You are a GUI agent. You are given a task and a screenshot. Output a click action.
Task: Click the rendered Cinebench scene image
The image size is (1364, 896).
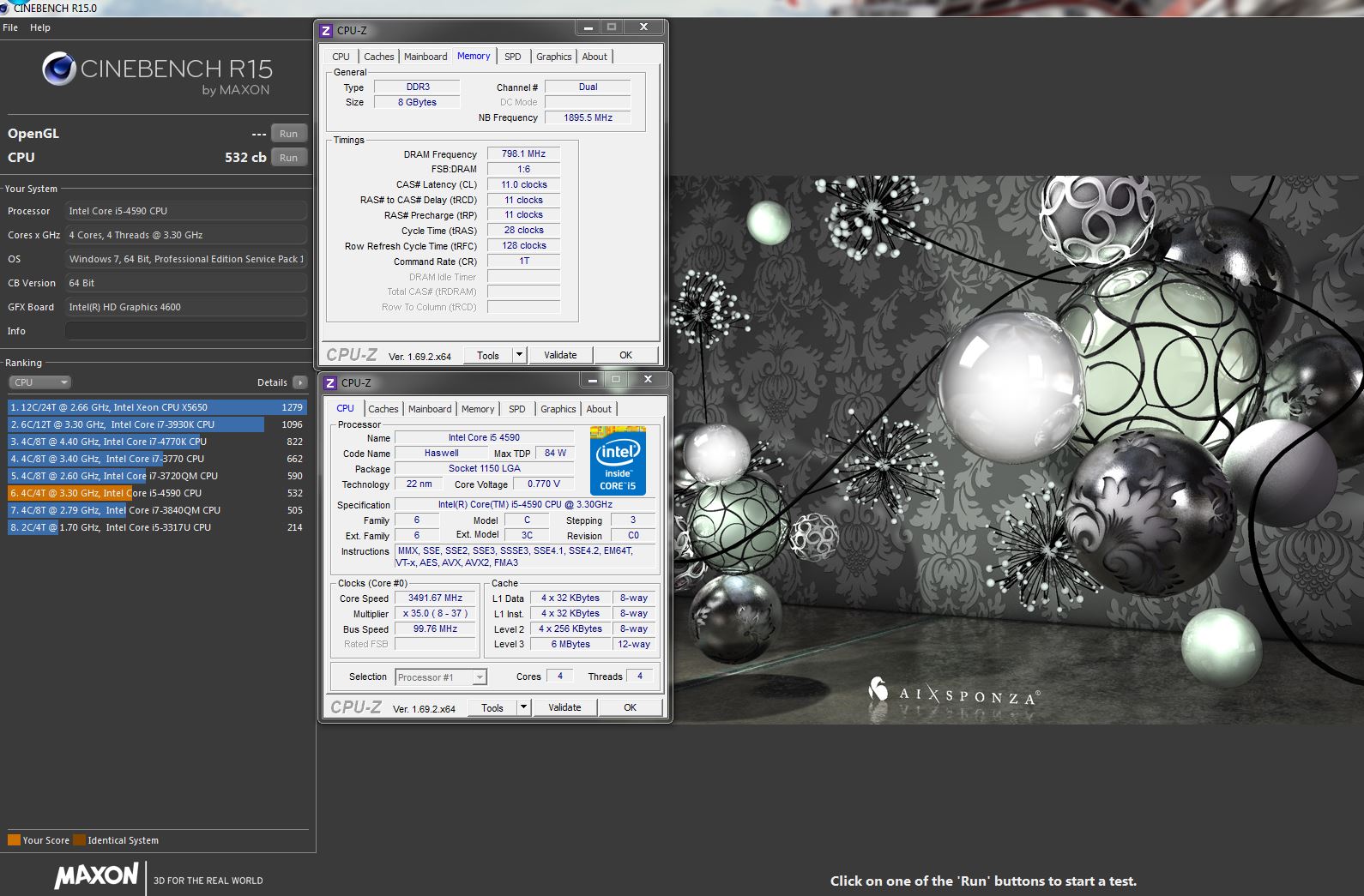(x=1017, y=450)
